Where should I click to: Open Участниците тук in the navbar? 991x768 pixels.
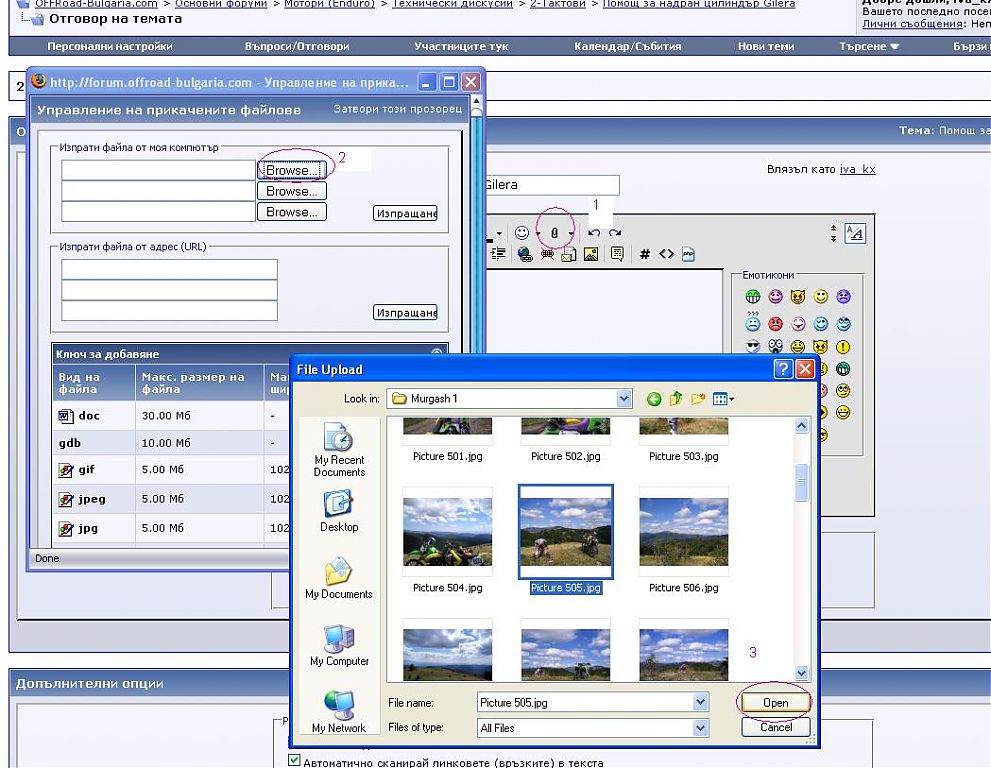click(x=461, y=46)
